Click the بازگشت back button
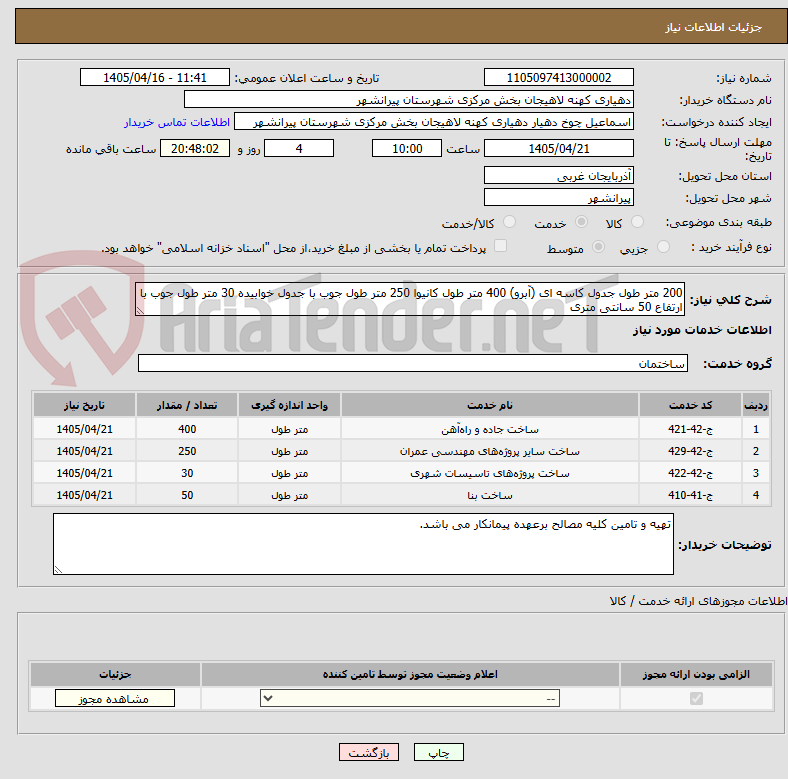The width and height of the screenshot is (788, 779). tap(369, 752)
